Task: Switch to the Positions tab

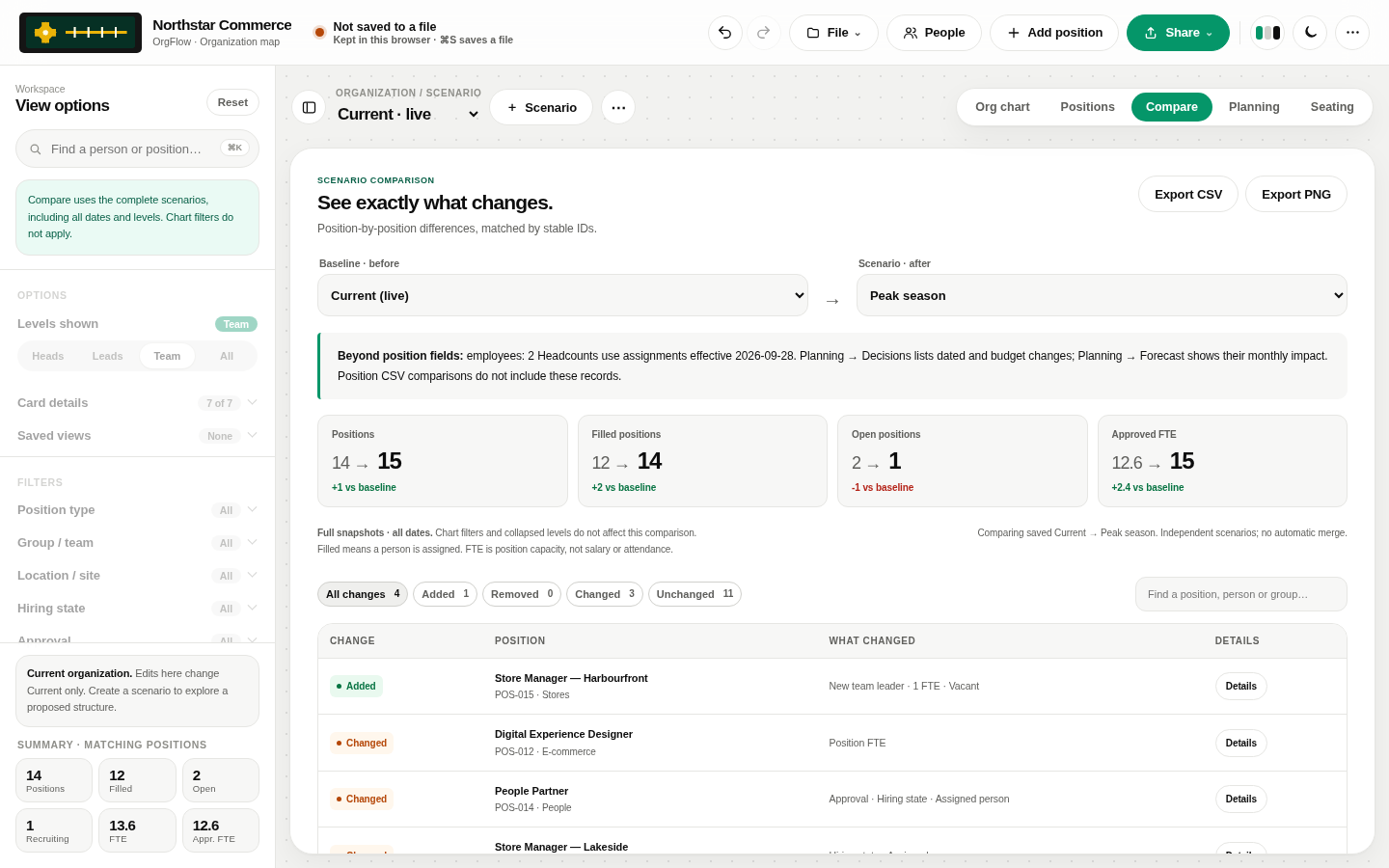Action: (x=1087, y=107)
